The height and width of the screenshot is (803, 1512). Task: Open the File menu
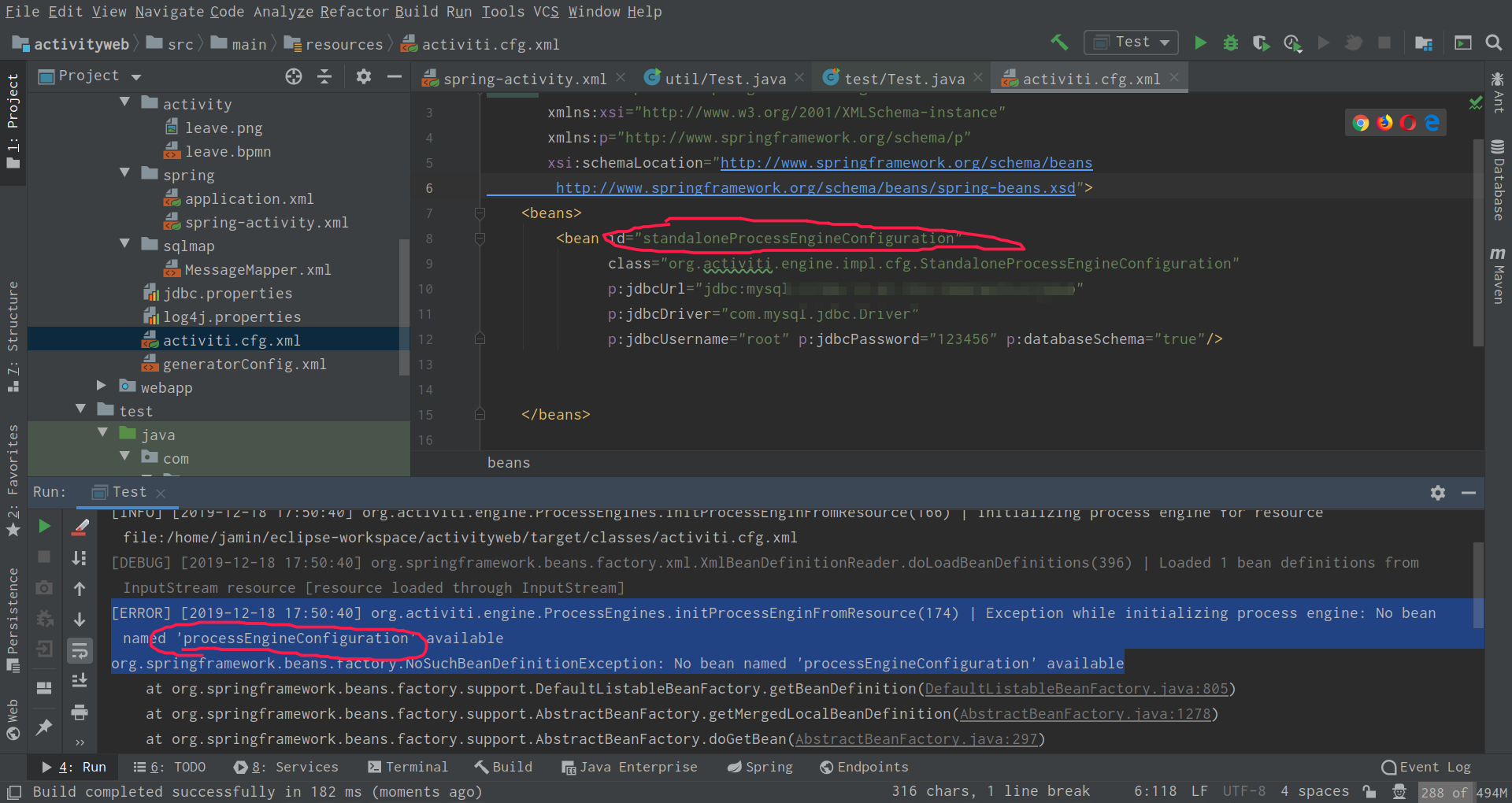(x=22, y=12)
